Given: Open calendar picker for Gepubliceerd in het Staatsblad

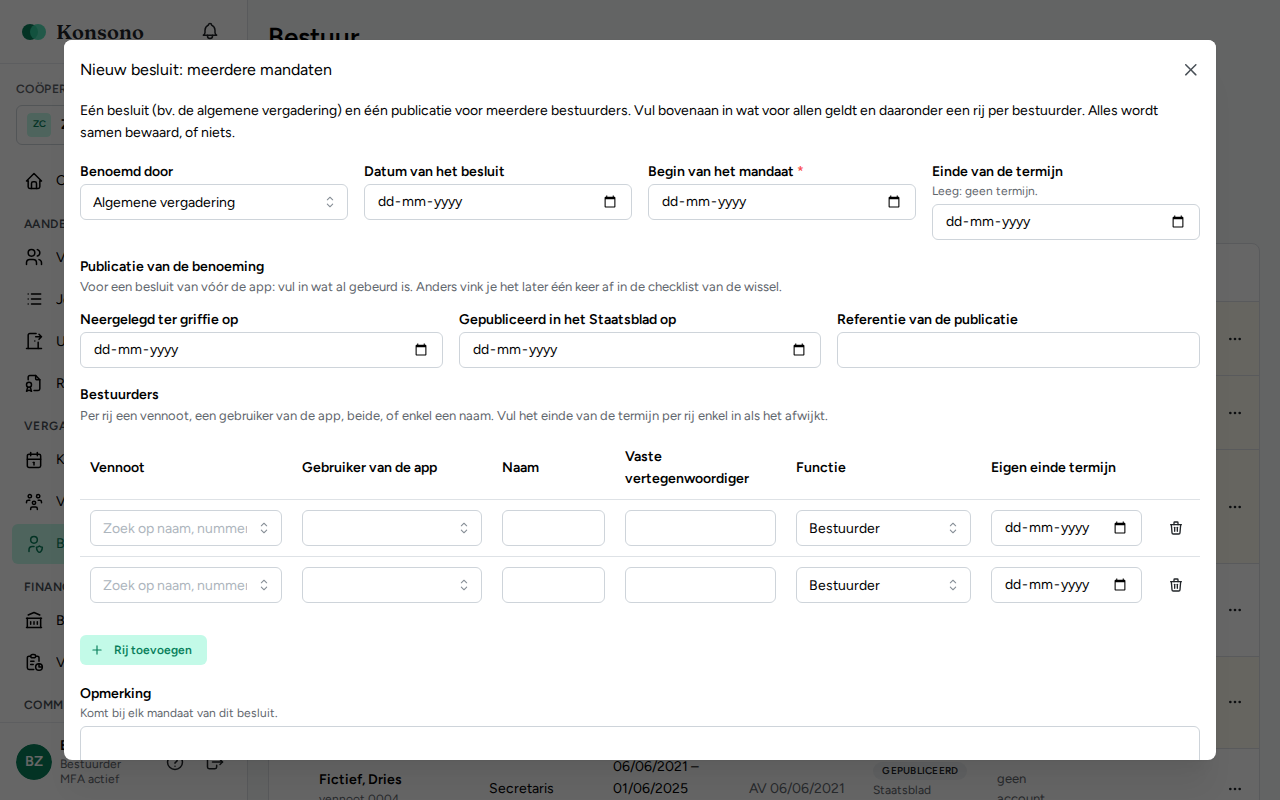Looking at the screenshot, I should tap(799, 350).
